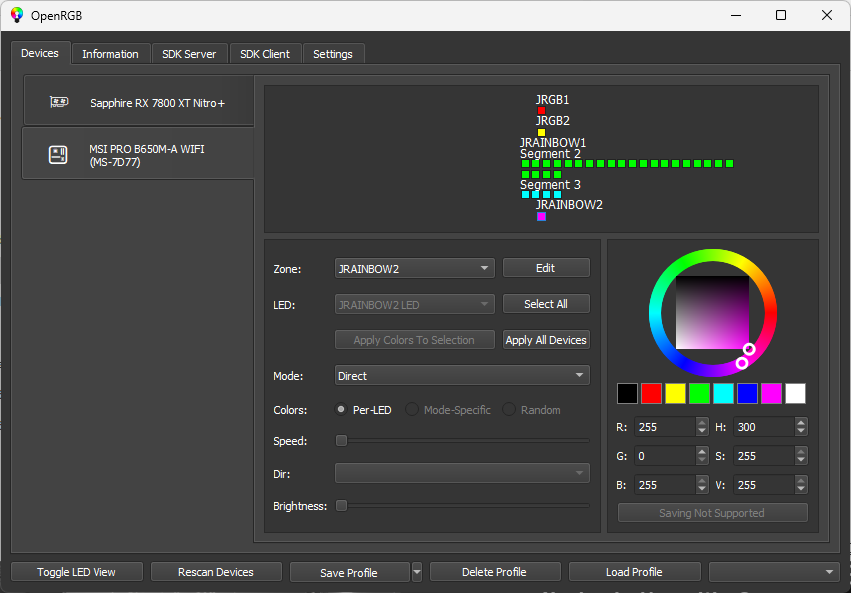Click the first cyan Segment 3 LED
851x593 pixels.
pos(525,194)
